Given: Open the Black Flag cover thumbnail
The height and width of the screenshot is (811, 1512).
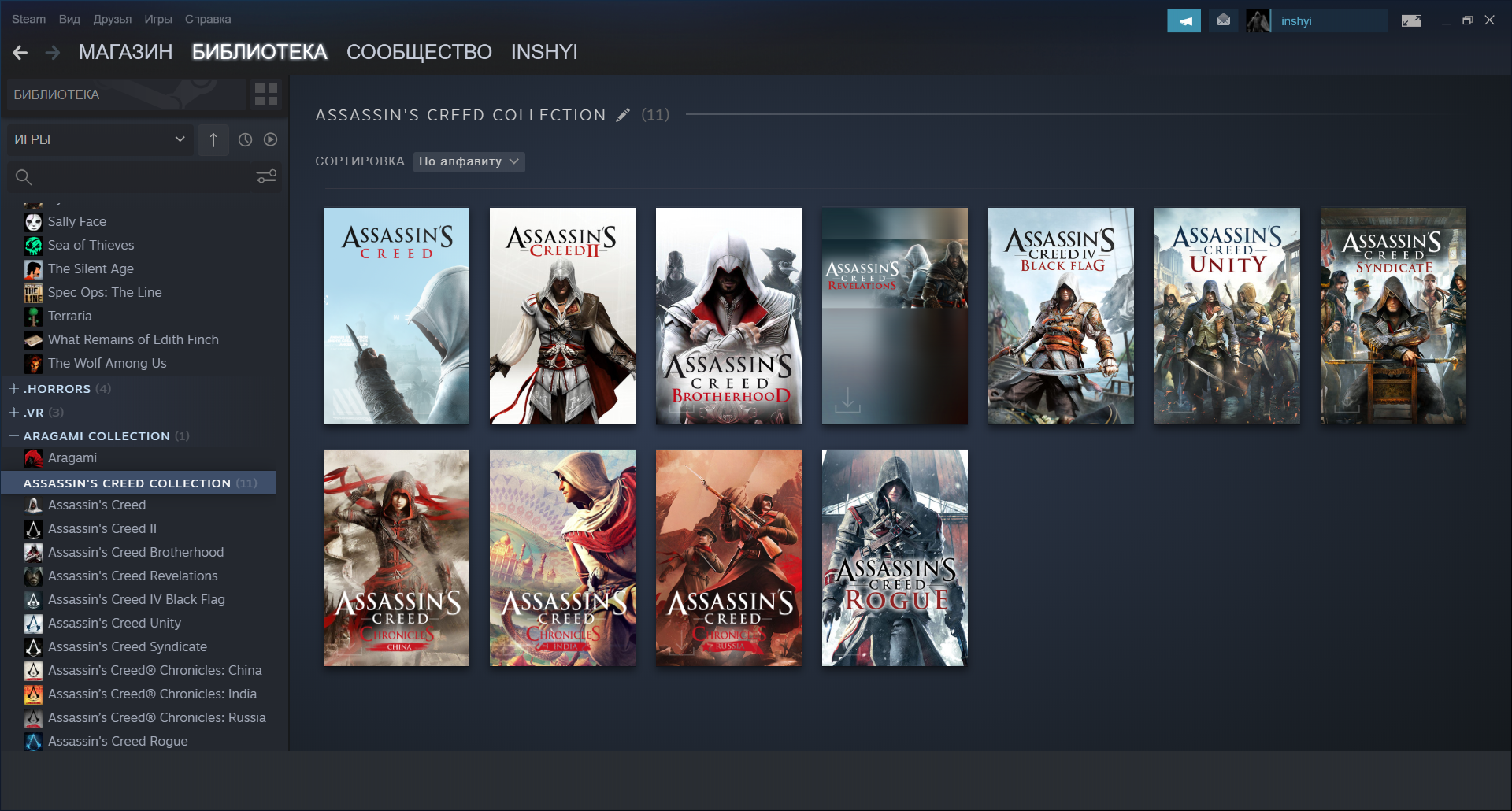Looking at the screenshot, I should 1061,316.
